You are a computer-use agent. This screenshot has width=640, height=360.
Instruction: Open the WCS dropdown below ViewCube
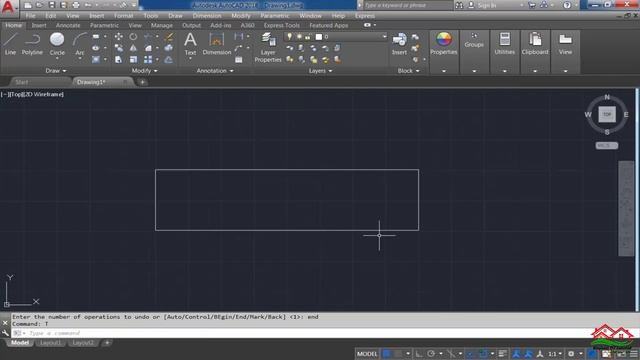[607, 146]
